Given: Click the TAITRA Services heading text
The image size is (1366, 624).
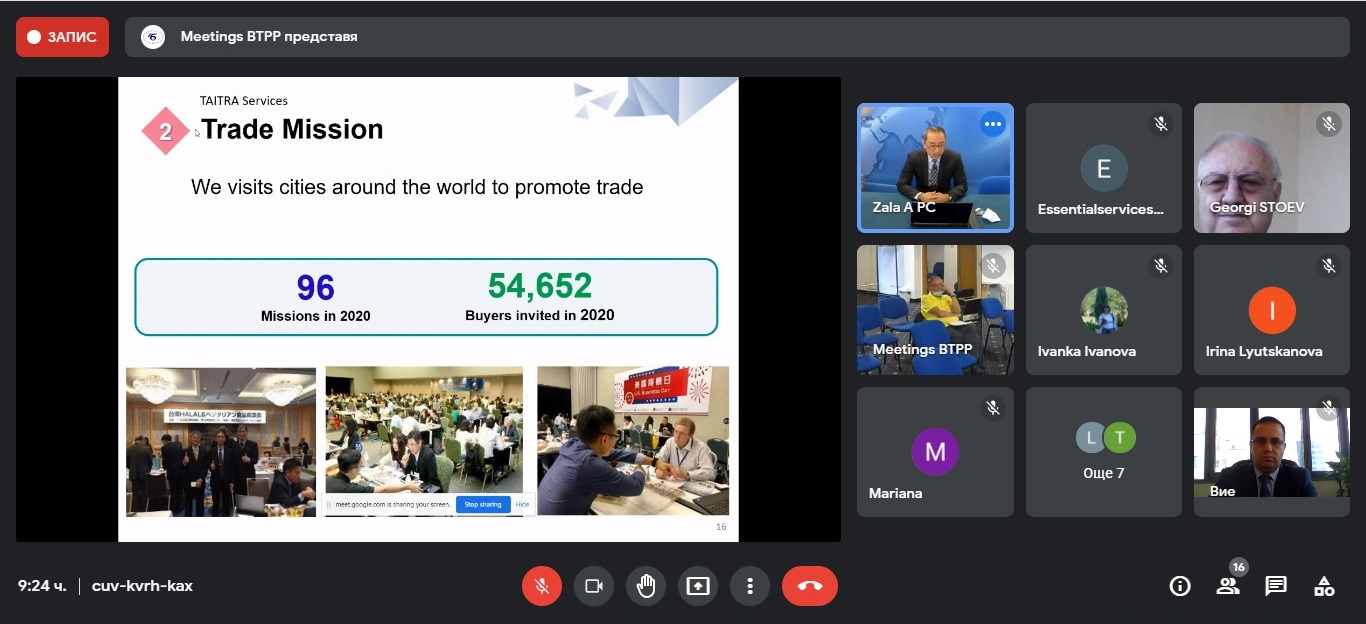Looking at the screenshot, I should [x=244, y=100].
